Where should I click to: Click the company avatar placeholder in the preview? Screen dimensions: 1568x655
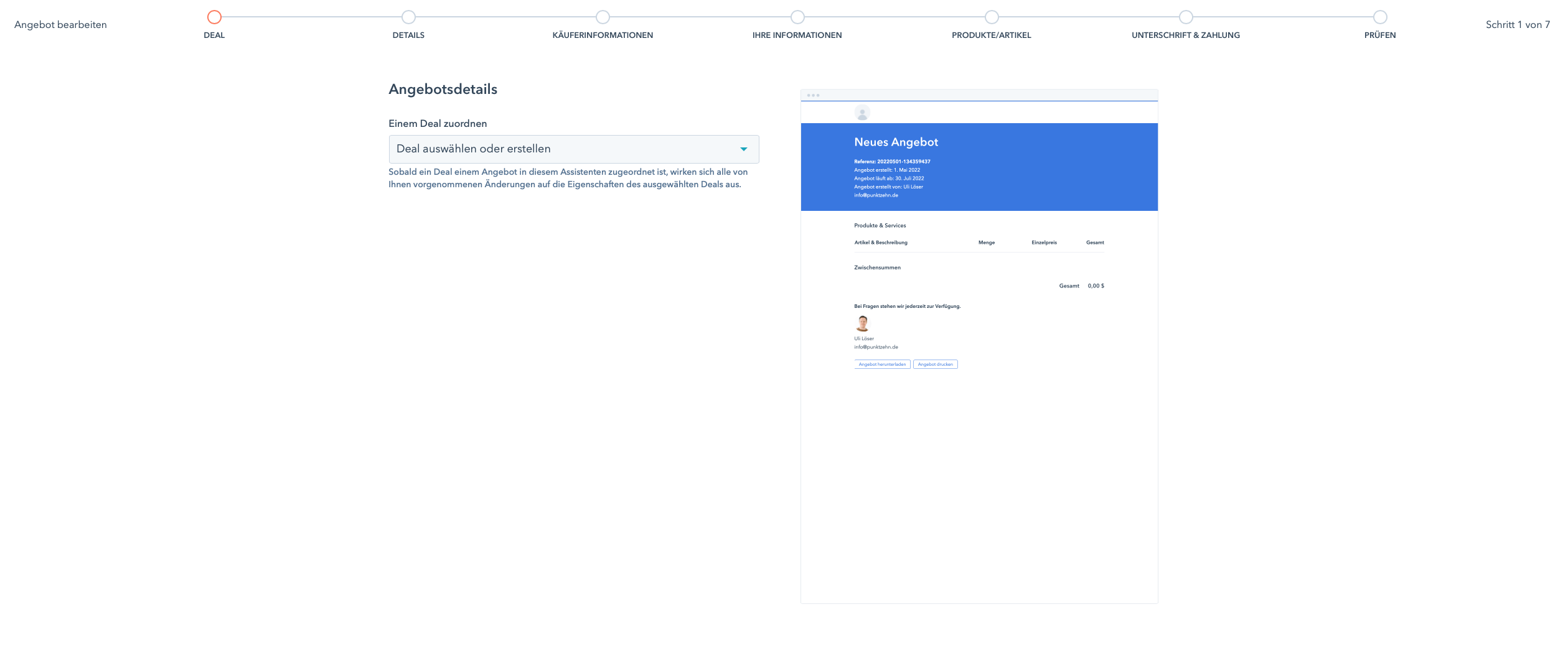(x=862, y=113)
